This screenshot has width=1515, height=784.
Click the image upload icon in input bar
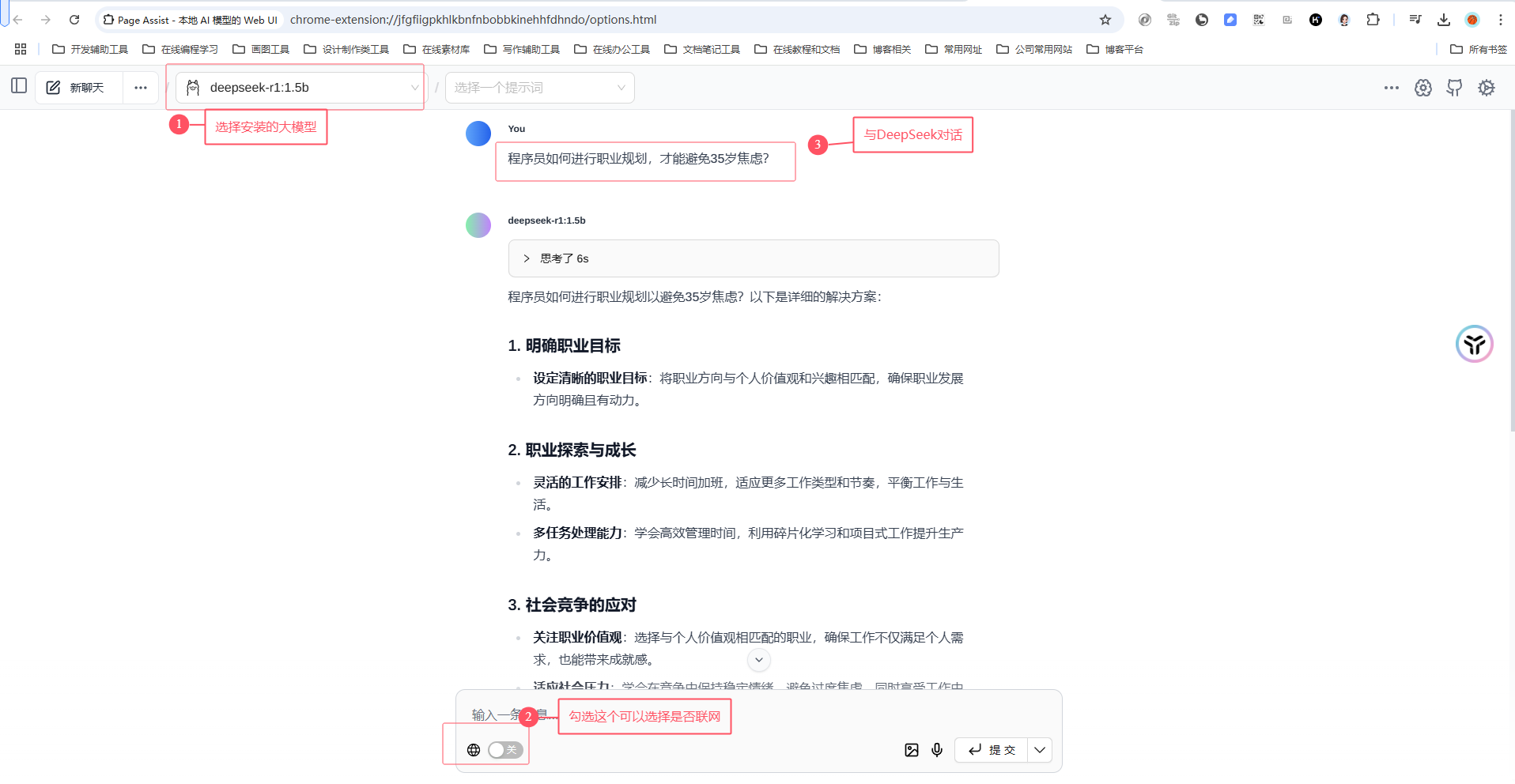coord(912,750)
